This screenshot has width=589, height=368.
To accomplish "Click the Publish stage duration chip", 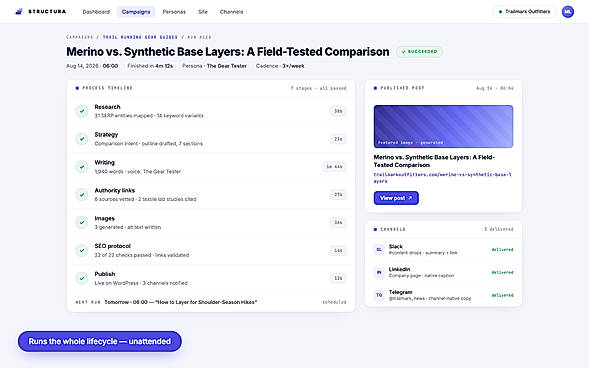I will 338,278.
